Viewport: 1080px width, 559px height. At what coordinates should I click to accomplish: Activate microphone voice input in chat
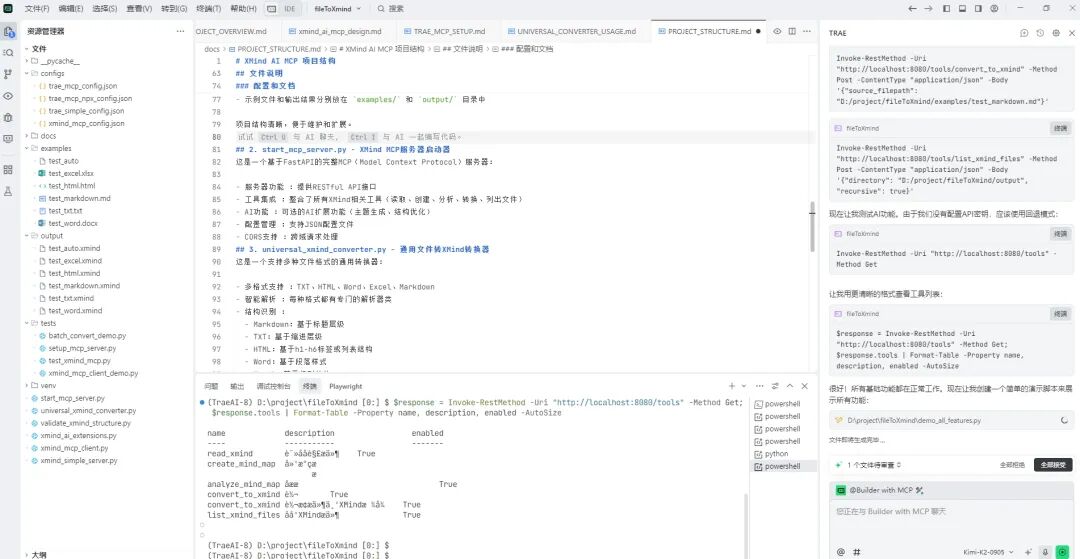click(1045, 551)
